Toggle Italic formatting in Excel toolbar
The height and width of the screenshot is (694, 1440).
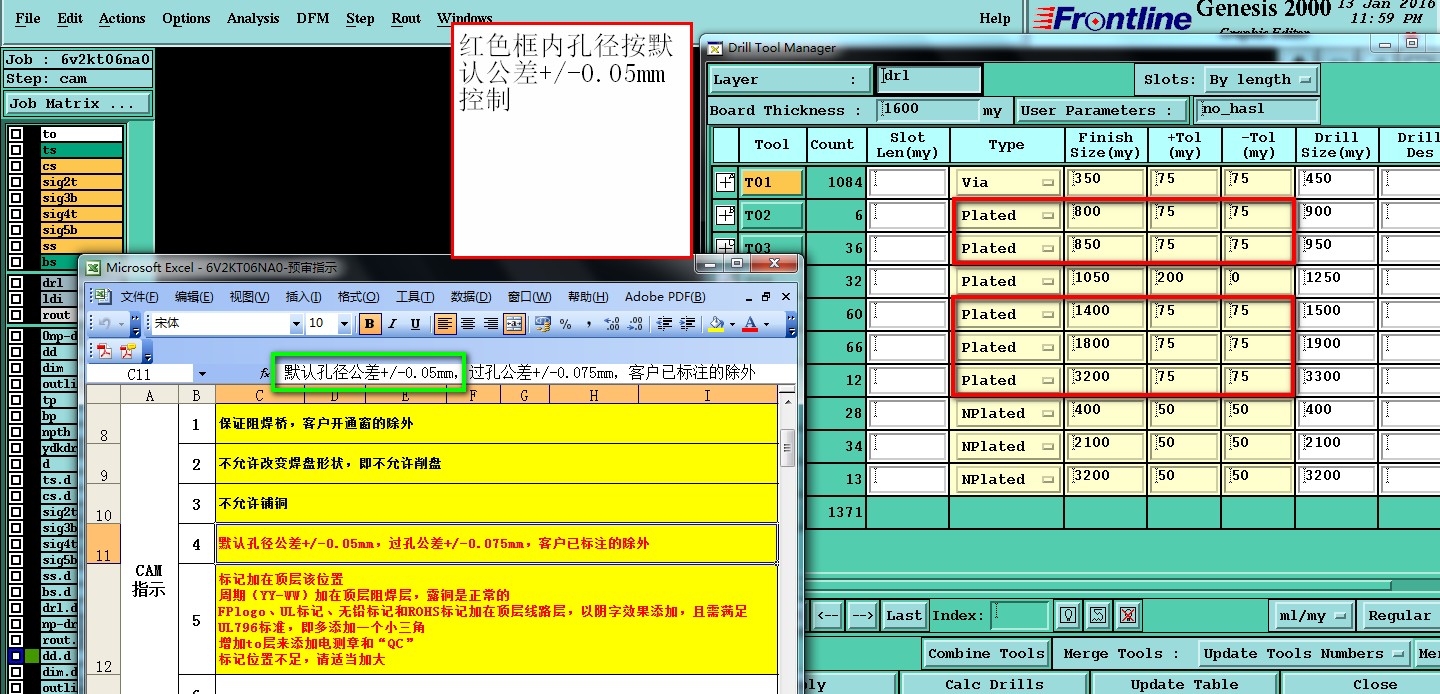pos(392,324)
